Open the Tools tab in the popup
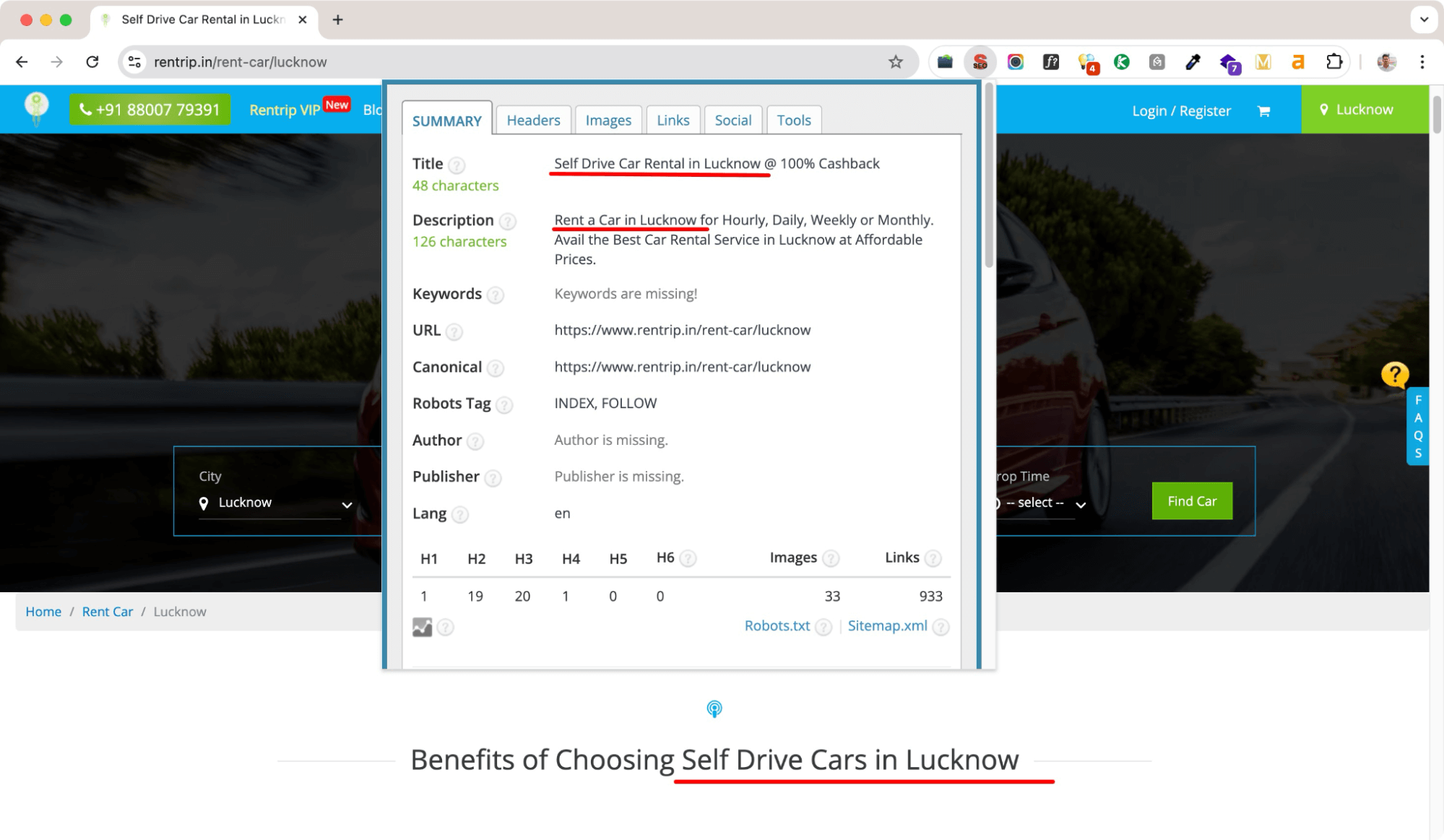Screen dimensions: 1444x840 (793, 120)
